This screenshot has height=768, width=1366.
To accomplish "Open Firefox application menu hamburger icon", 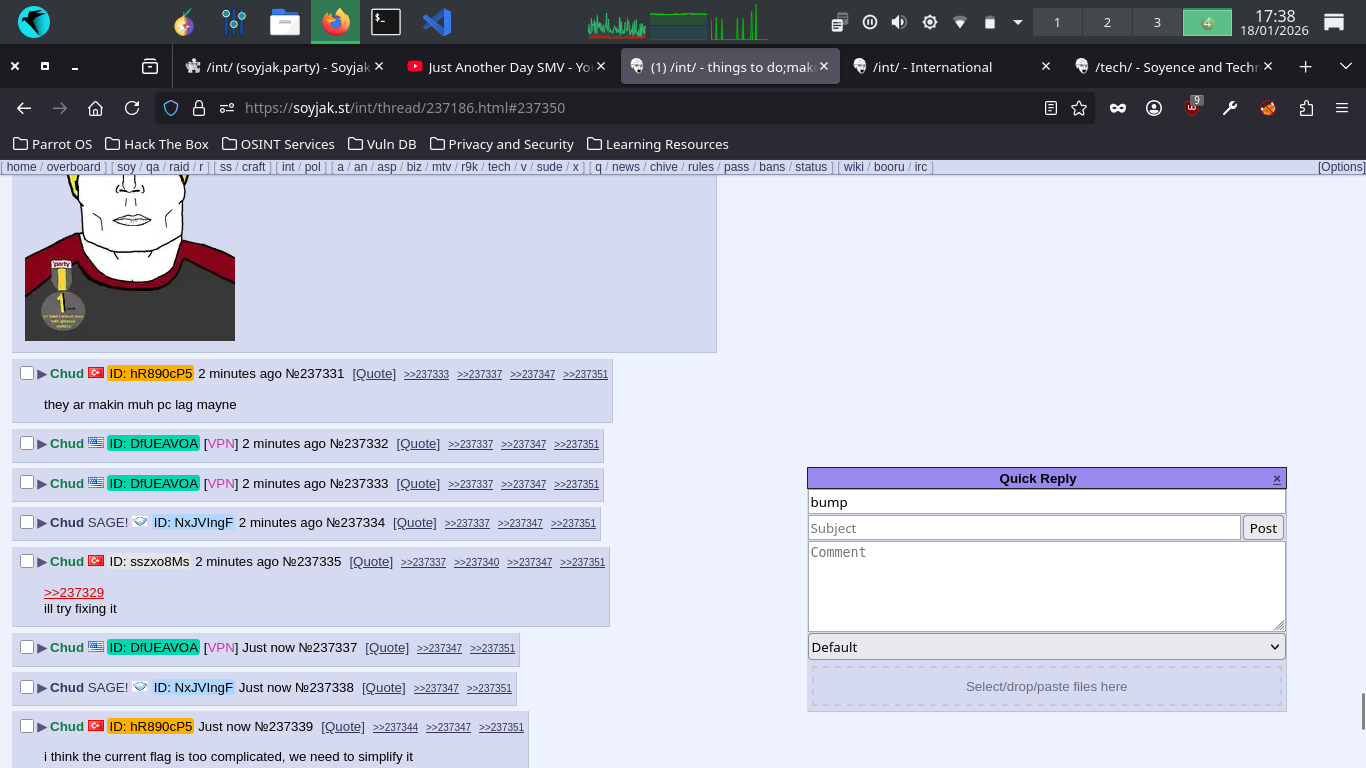I will click(1342, 108).
